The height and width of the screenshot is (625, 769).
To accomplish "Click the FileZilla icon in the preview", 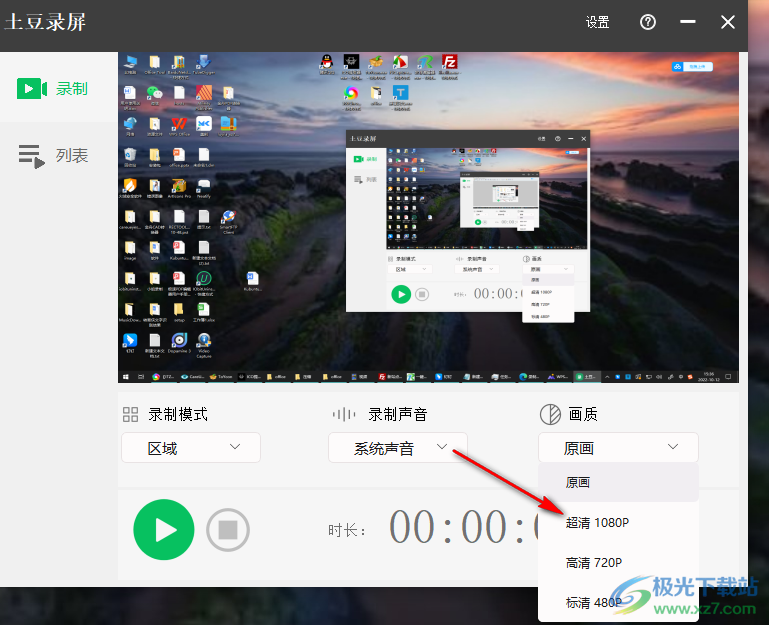I will click(449, 62).
